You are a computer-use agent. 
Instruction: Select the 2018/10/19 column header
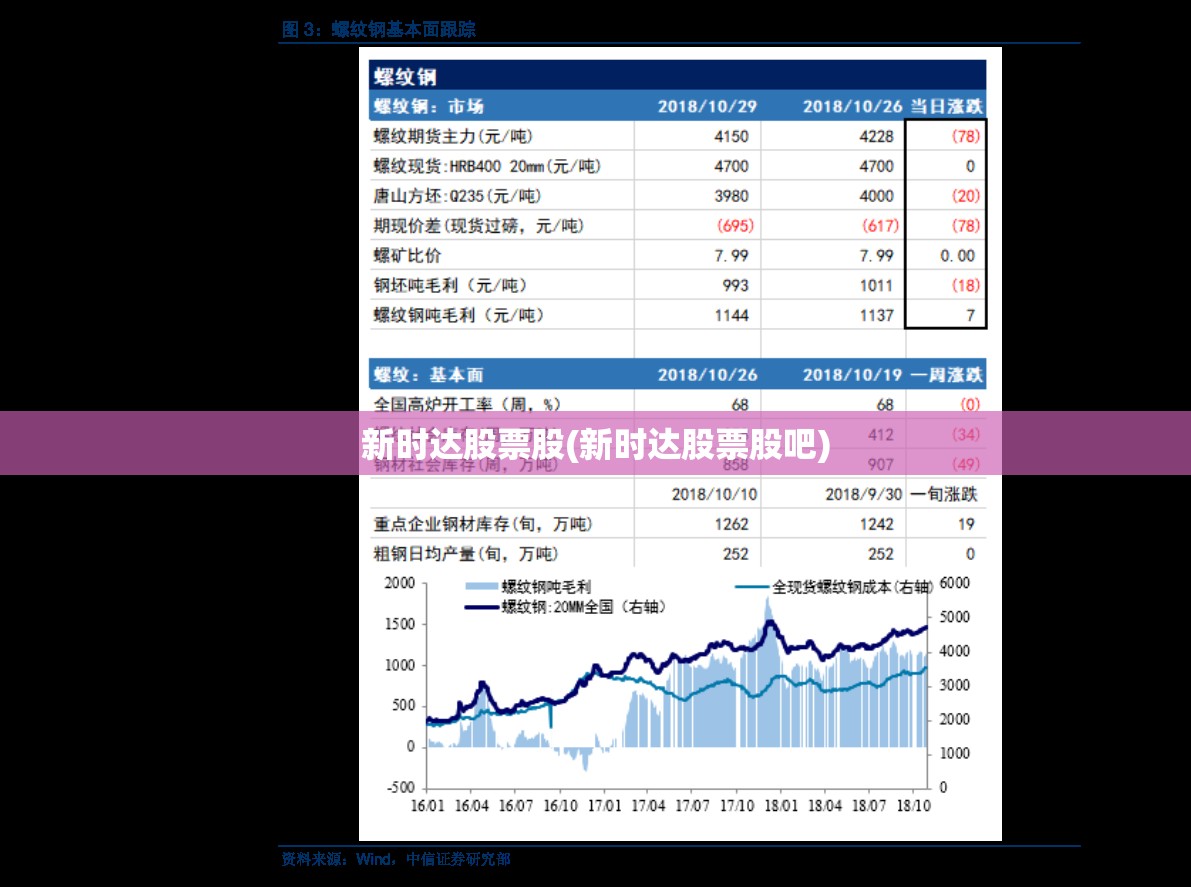click(852, 375)
